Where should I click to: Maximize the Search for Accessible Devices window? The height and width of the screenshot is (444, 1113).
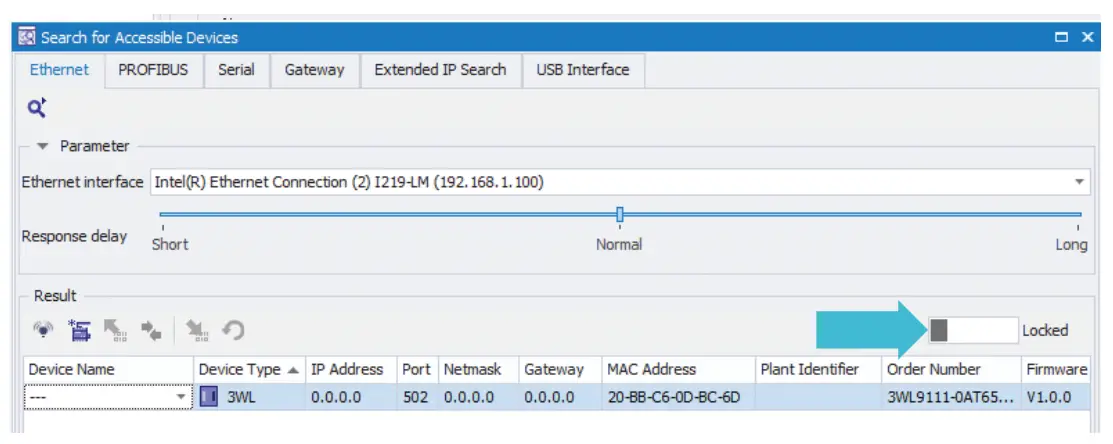(x=1062, y=37)
